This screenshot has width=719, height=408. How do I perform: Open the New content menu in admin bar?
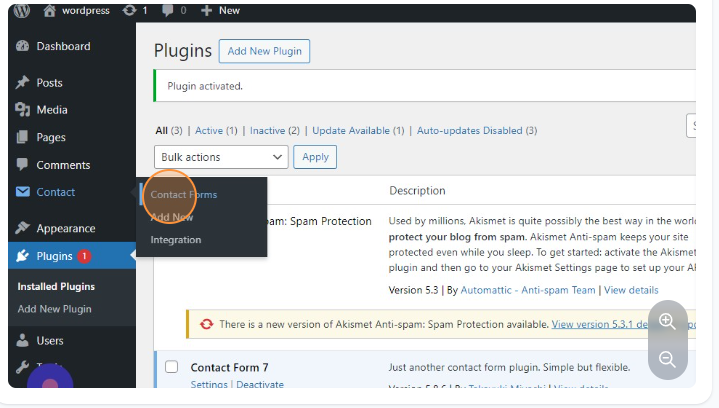220,11
